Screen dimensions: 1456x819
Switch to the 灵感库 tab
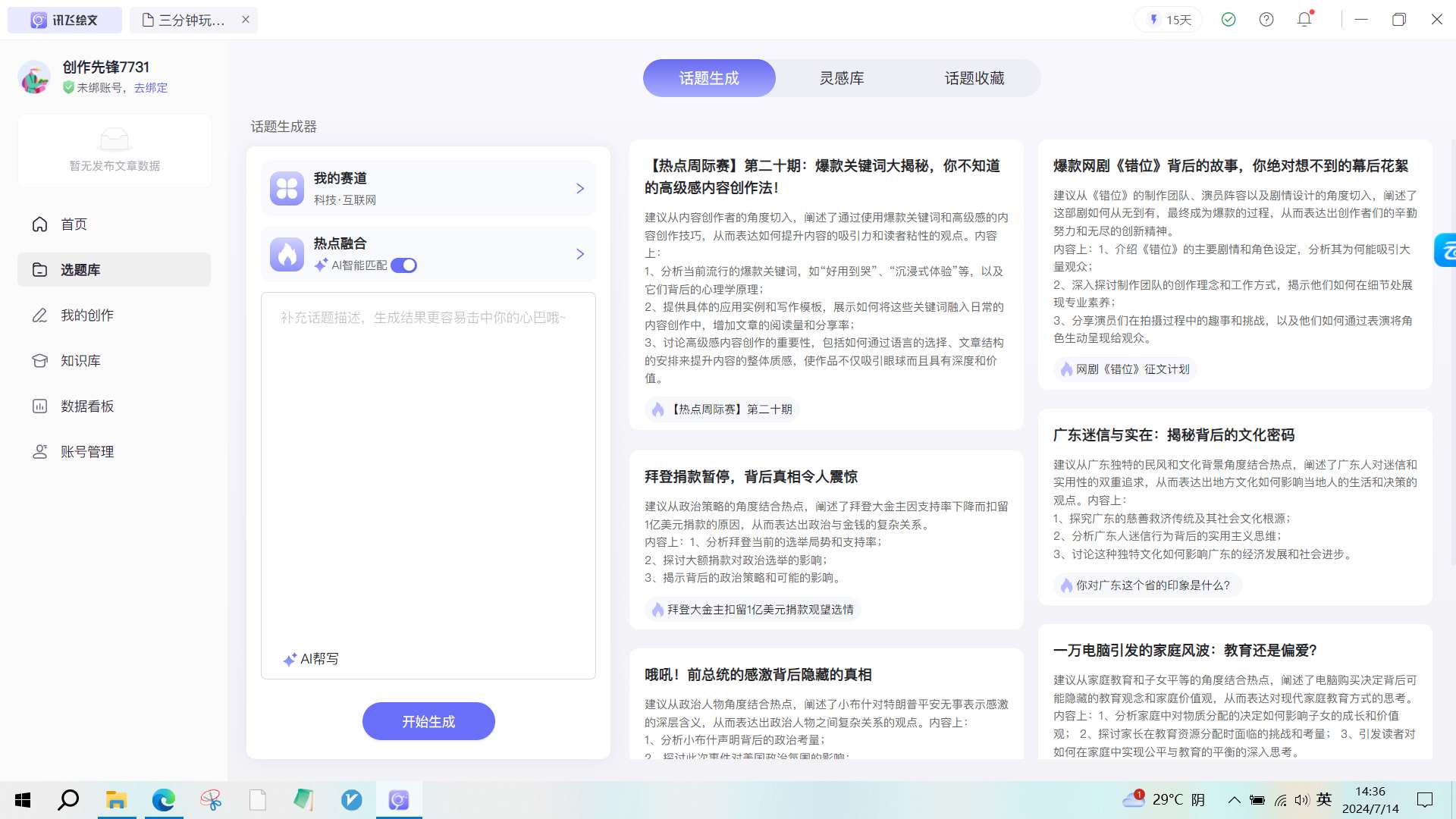(x=842, y=78)
